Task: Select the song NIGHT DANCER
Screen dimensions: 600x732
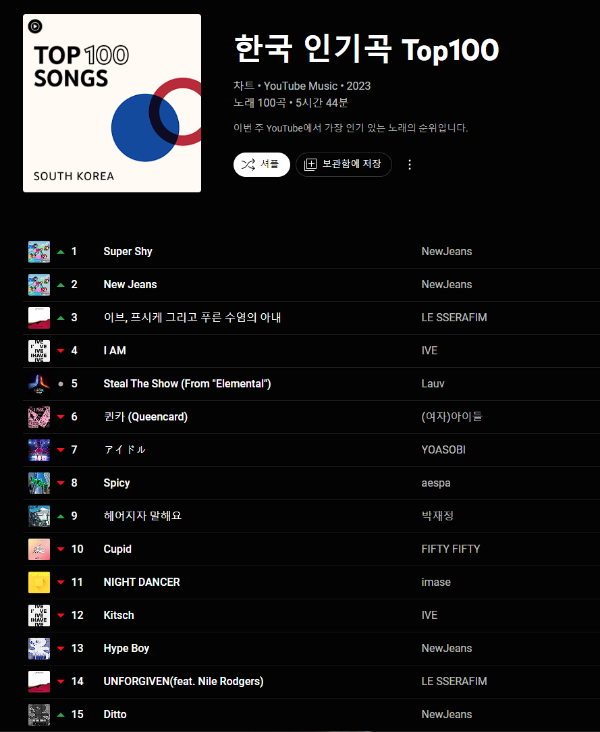Action: pos(141,582)
